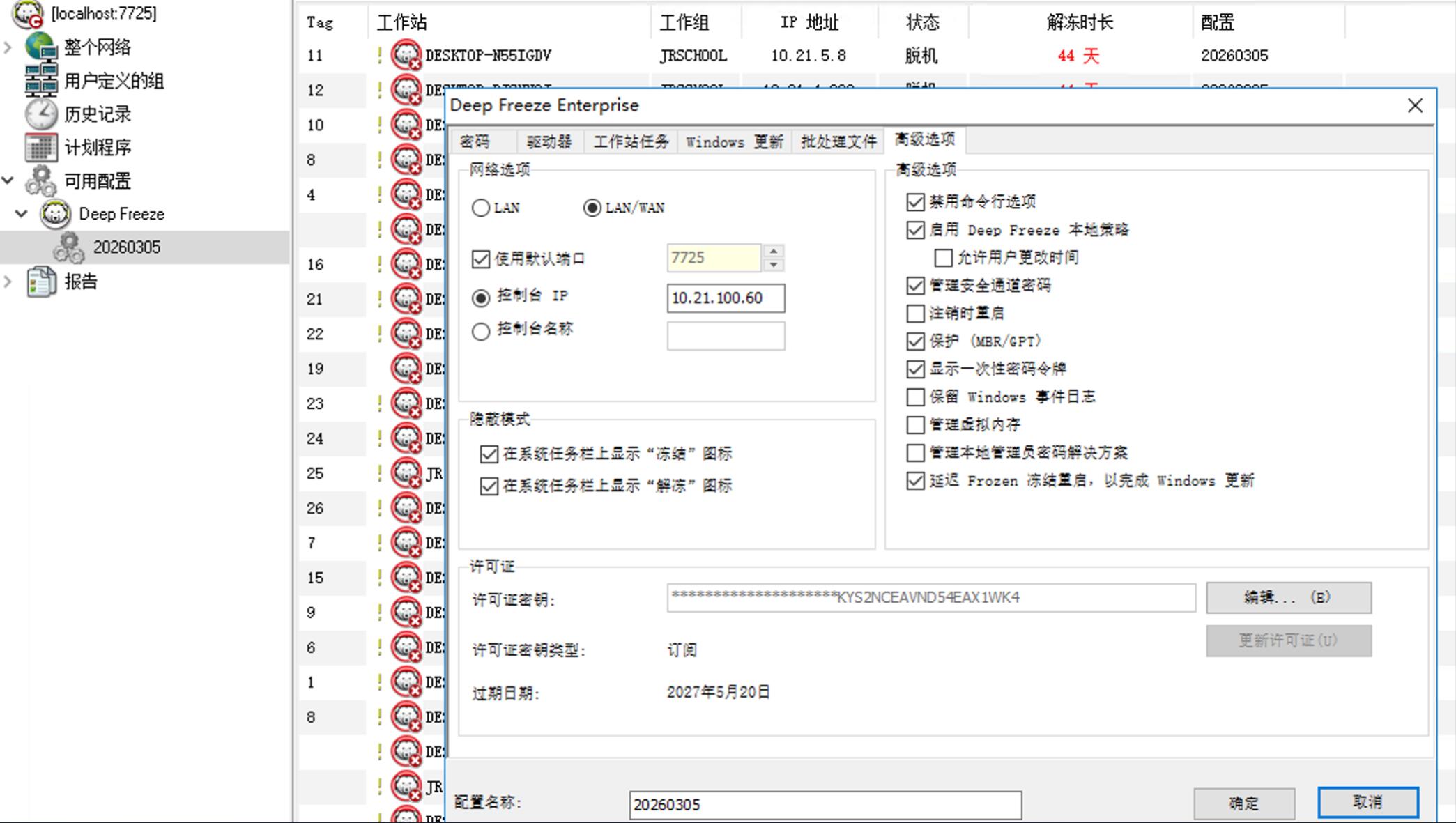Select the 高级选项 tab
1456x823 pixels.
[x=924, y=139]
